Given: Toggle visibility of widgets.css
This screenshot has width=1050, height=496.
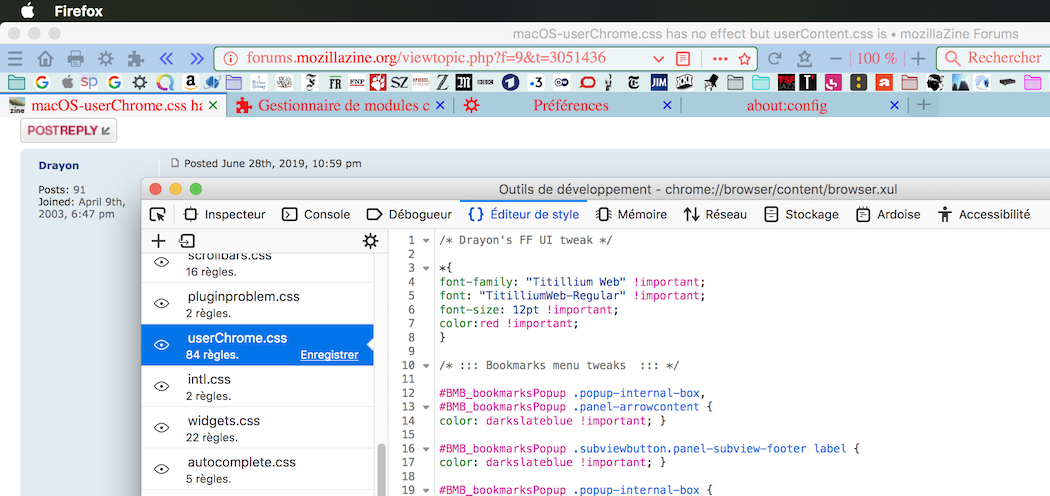Looking at the screenshot, I should pyautogui.click(x=161, y=427).
